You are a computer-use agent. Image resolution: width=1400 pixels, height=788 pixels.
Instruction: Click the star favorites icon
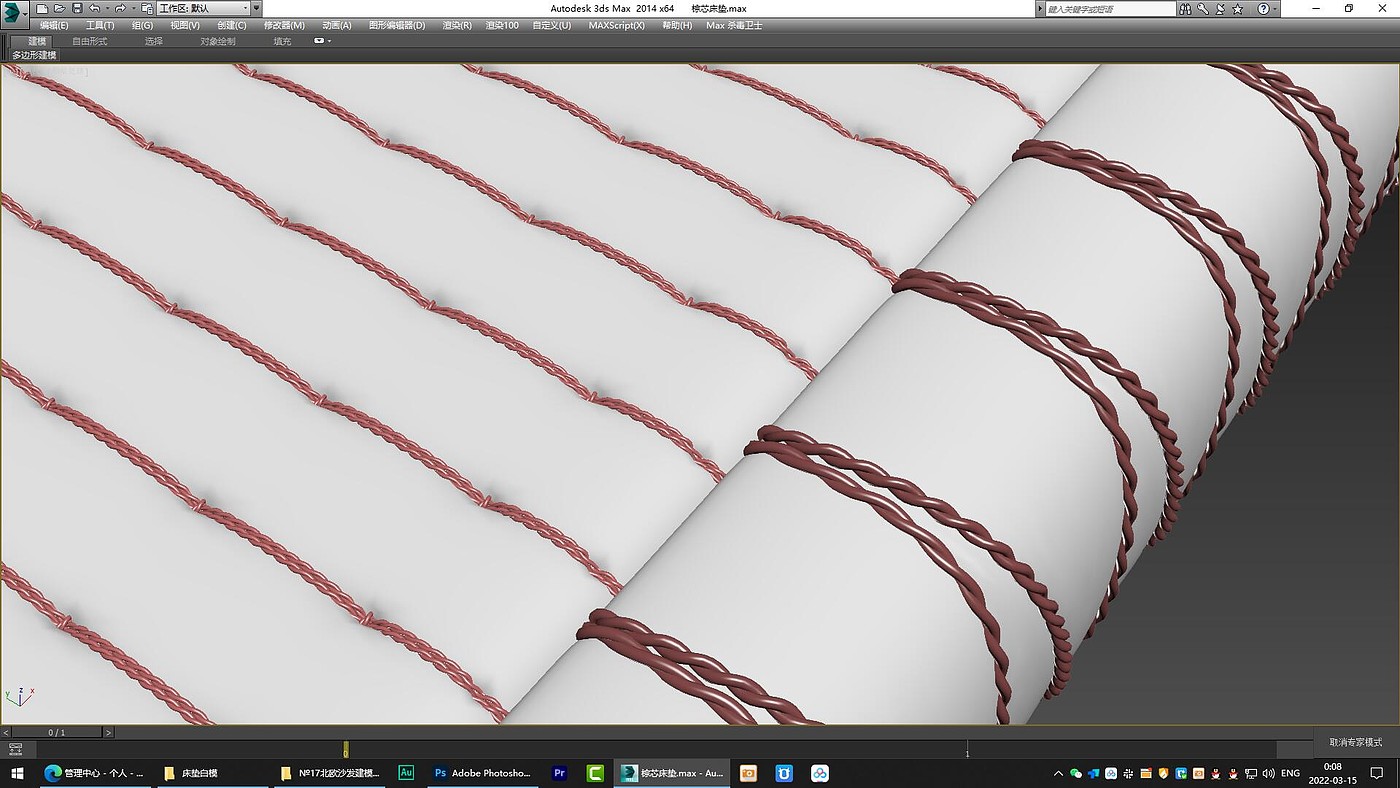(x=1237, y=9)
